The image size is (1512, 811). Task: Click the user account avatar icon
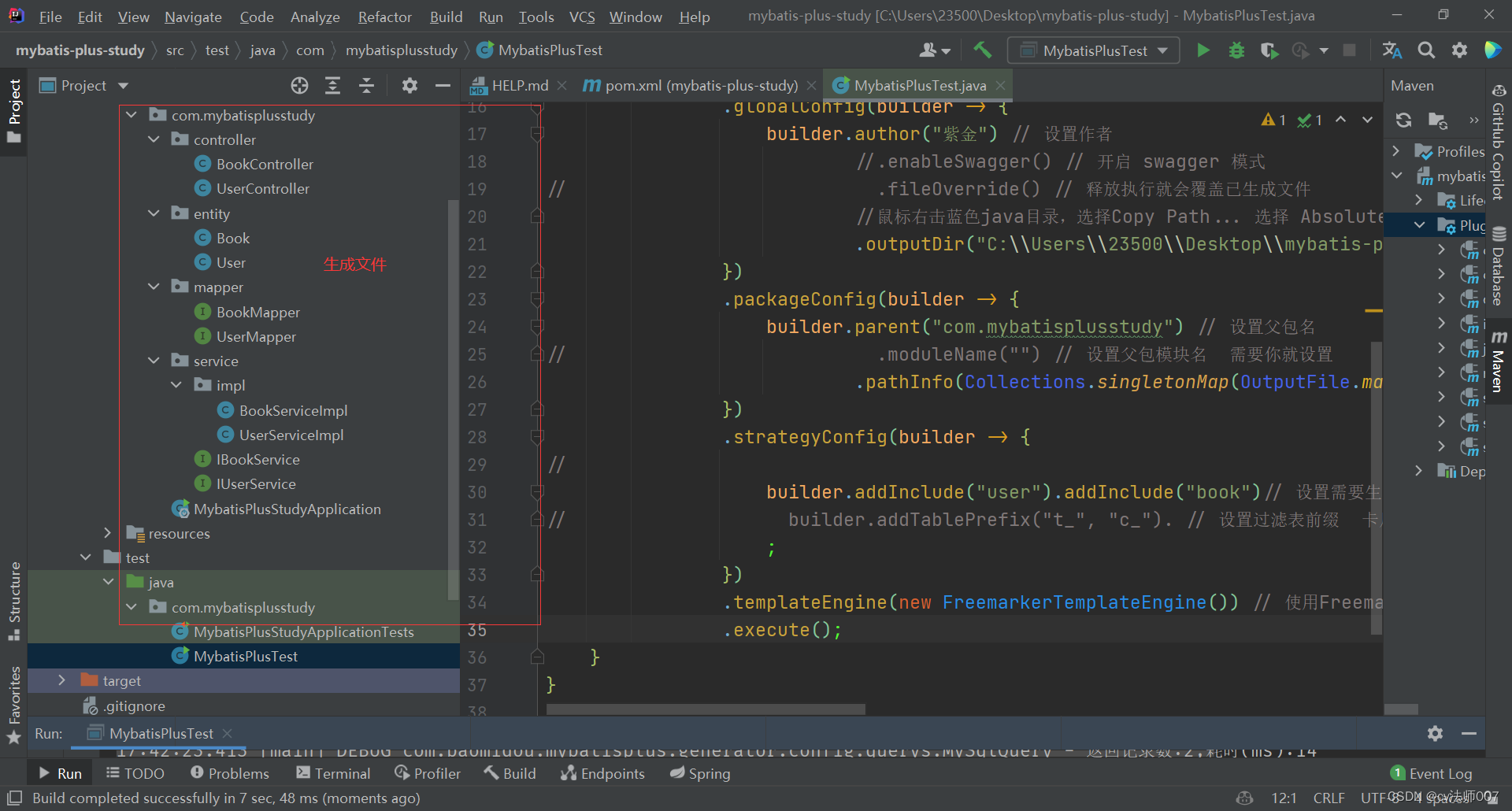click(x=935, y=50)
